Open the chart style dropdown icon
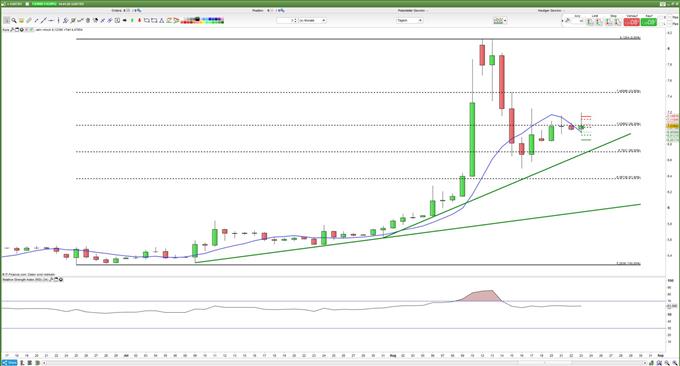This screenshot has height=366, width=680. pyautogui.click(x=500, y=20)
